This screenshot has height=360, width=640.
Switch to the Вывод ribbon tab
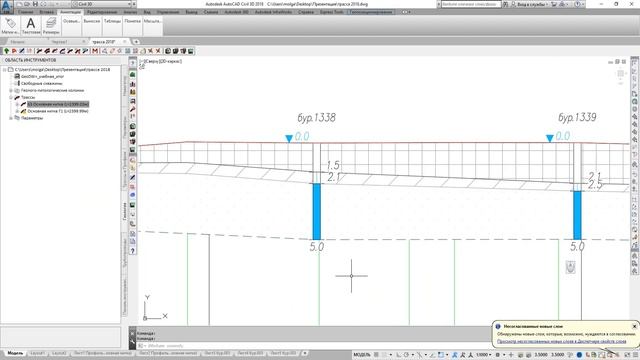click(191, 12)
